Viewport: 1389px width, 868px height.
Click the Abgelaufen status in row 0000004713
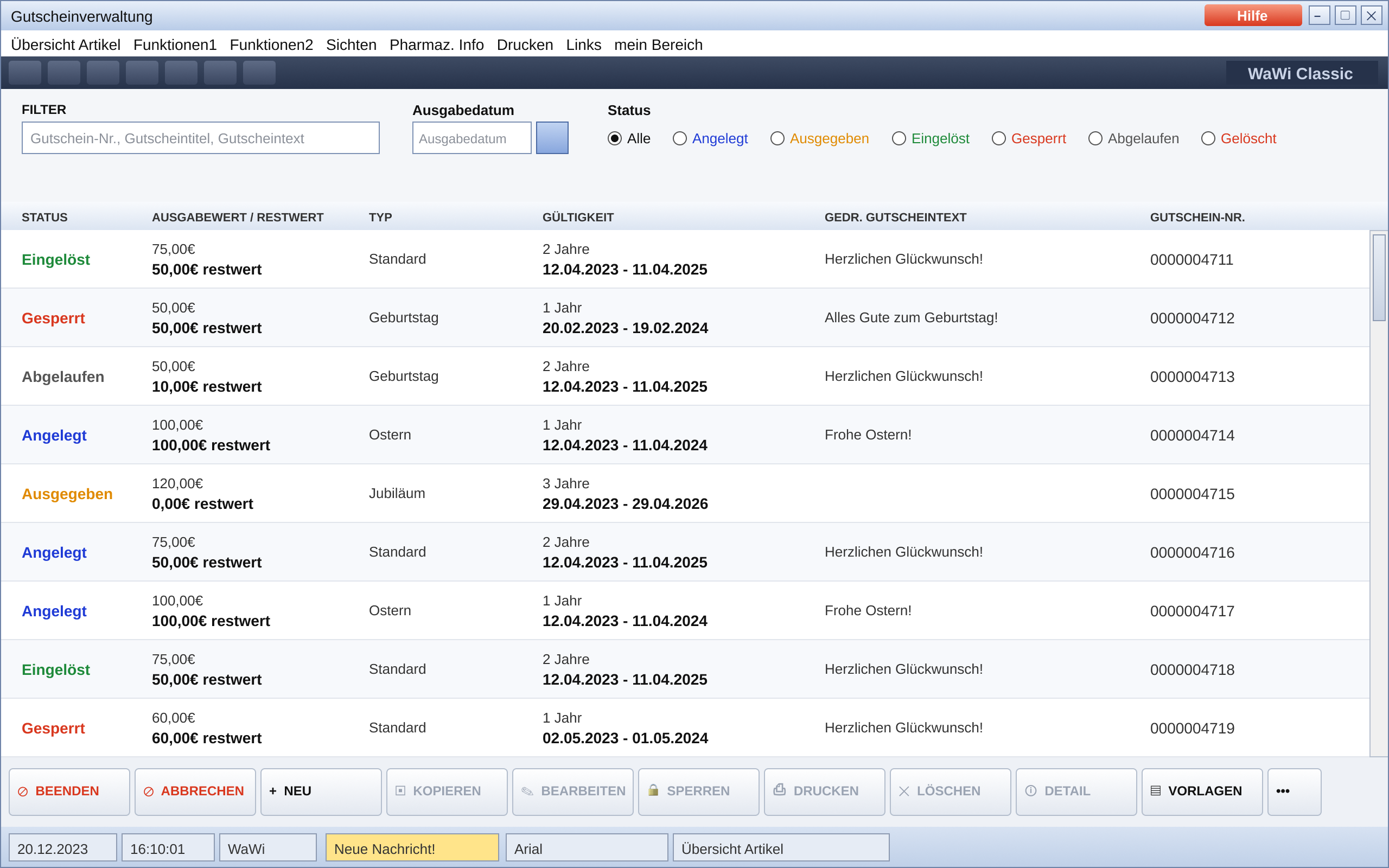(x=63, y=376)
